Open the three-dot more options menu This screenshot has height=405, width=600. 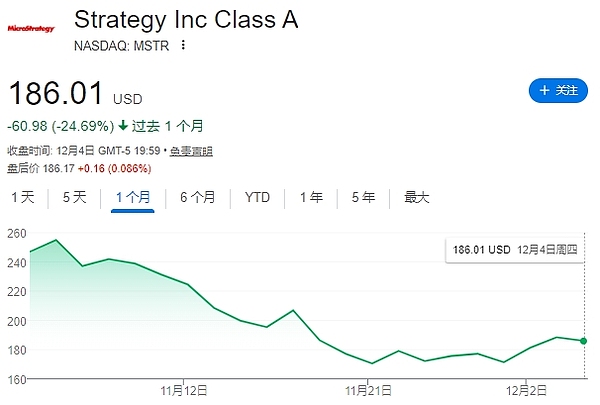[x=182, y=46]
